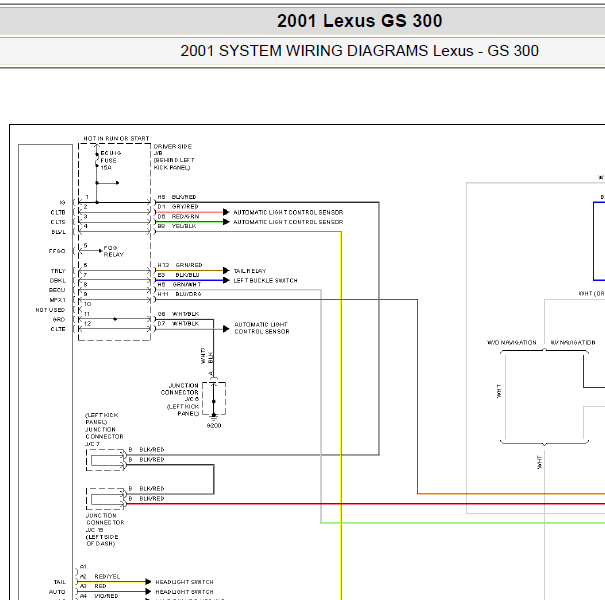This screenshot has height=600, width=605.
Task: Click the CLTS terminal label
Action: [x=58, y=222]
